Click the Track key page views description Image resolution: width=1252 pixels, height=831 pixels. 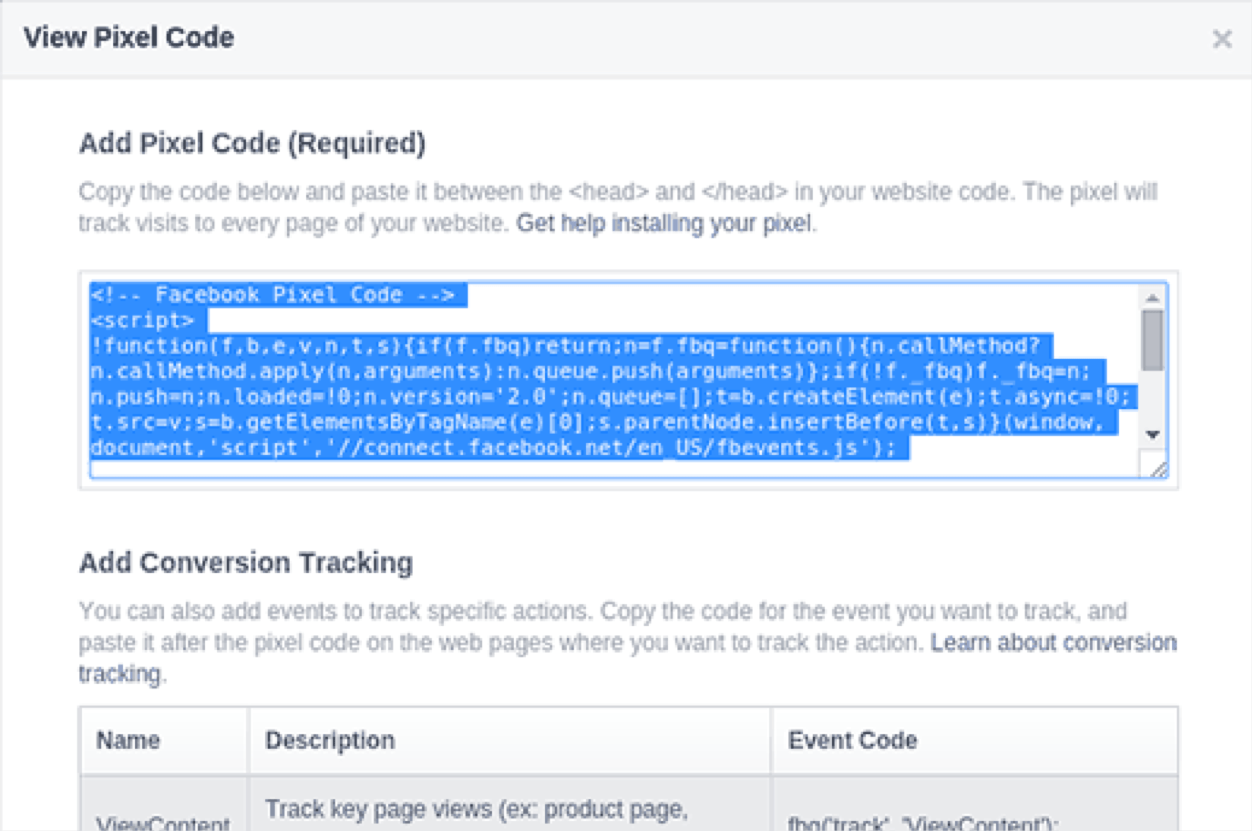[476, 810]
